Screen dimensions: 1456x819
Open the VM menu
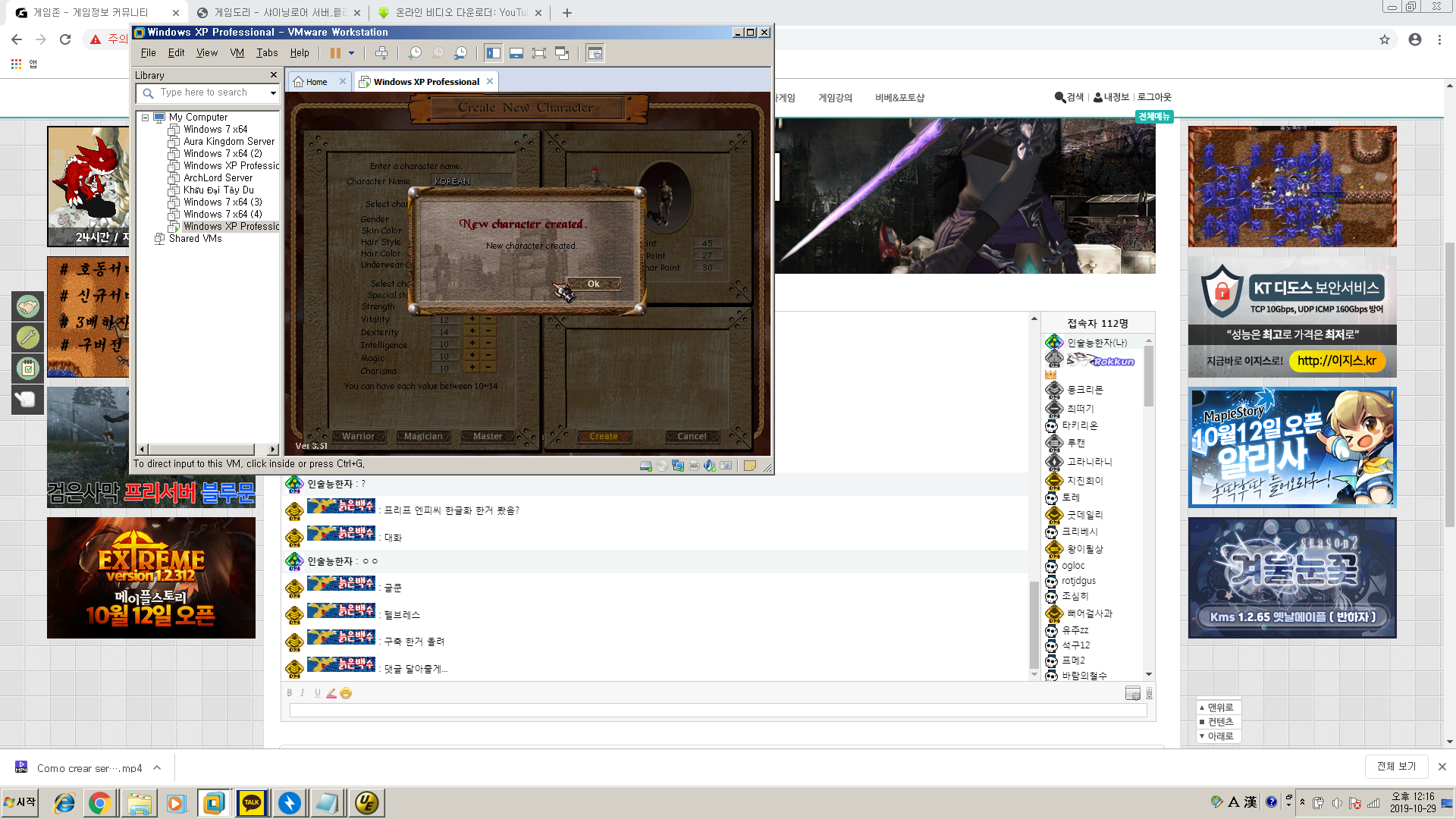coord(237,53)
